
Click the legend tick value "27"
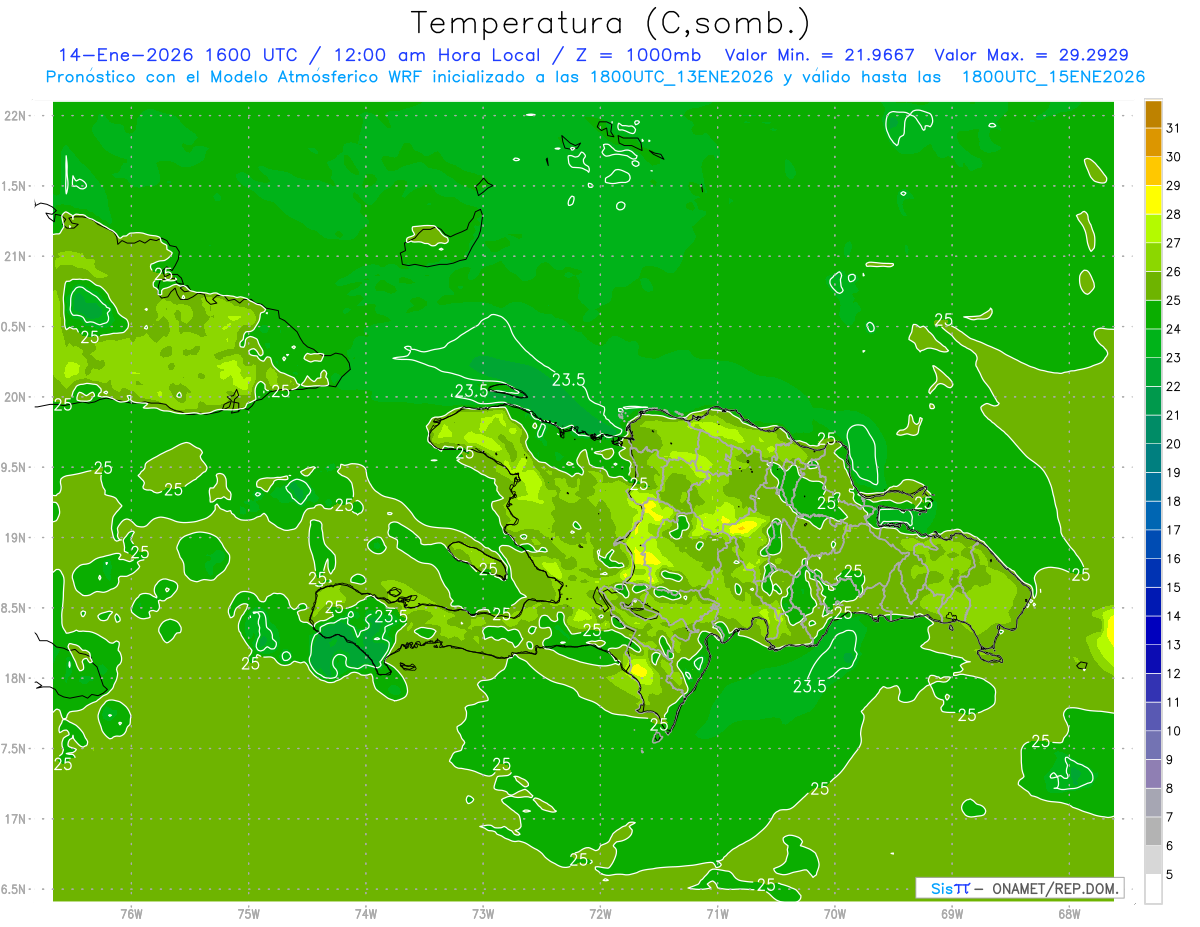coord(1174,243)
